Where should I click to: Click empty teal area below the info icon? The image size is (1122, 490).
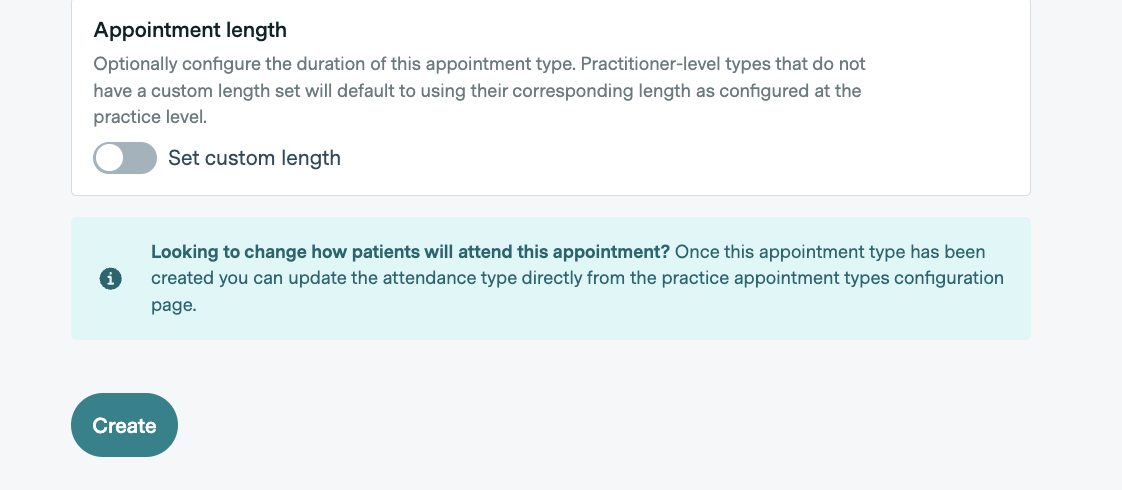point(111,318)
